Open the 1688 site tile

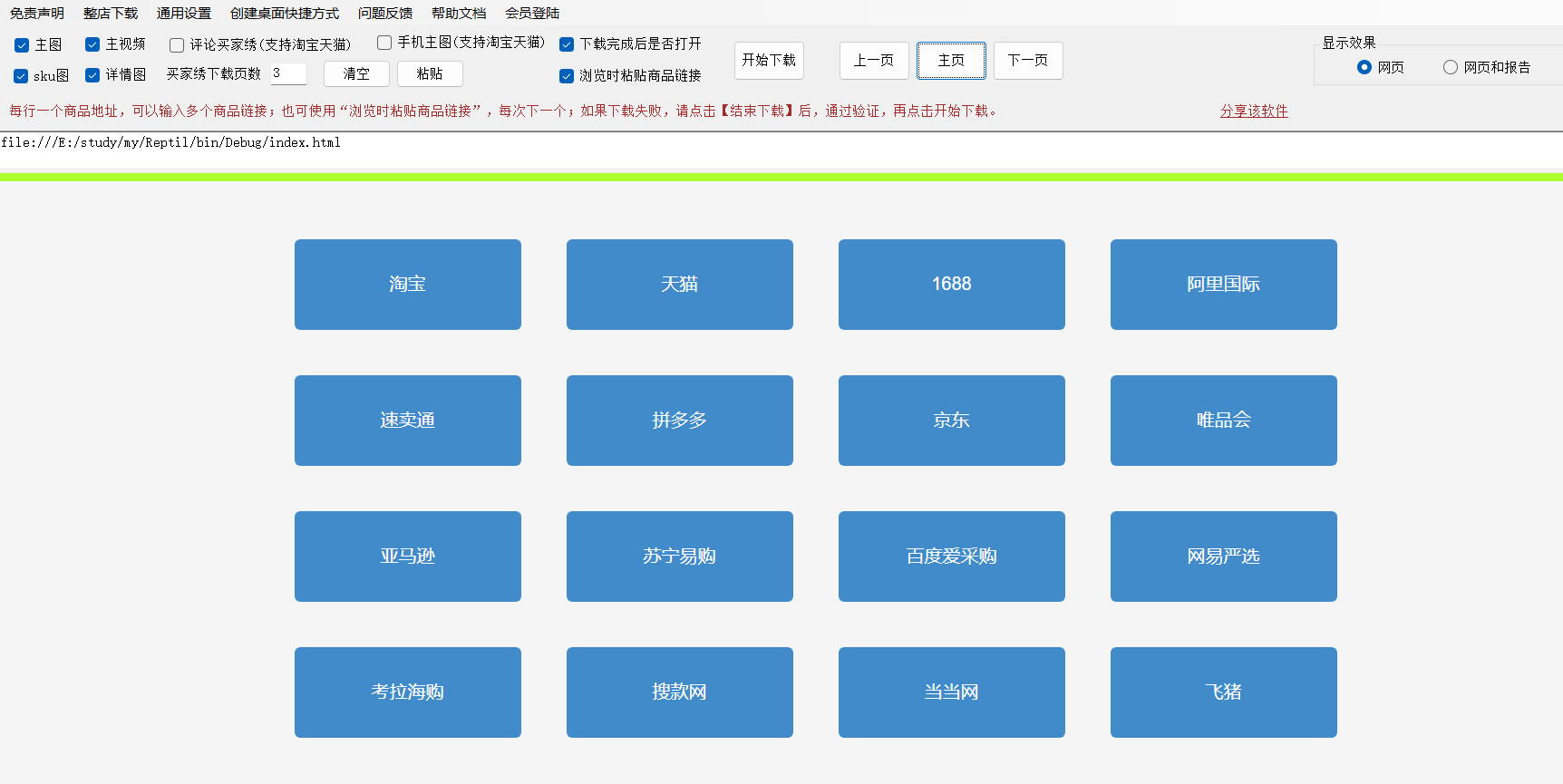(x=952, y=285)
